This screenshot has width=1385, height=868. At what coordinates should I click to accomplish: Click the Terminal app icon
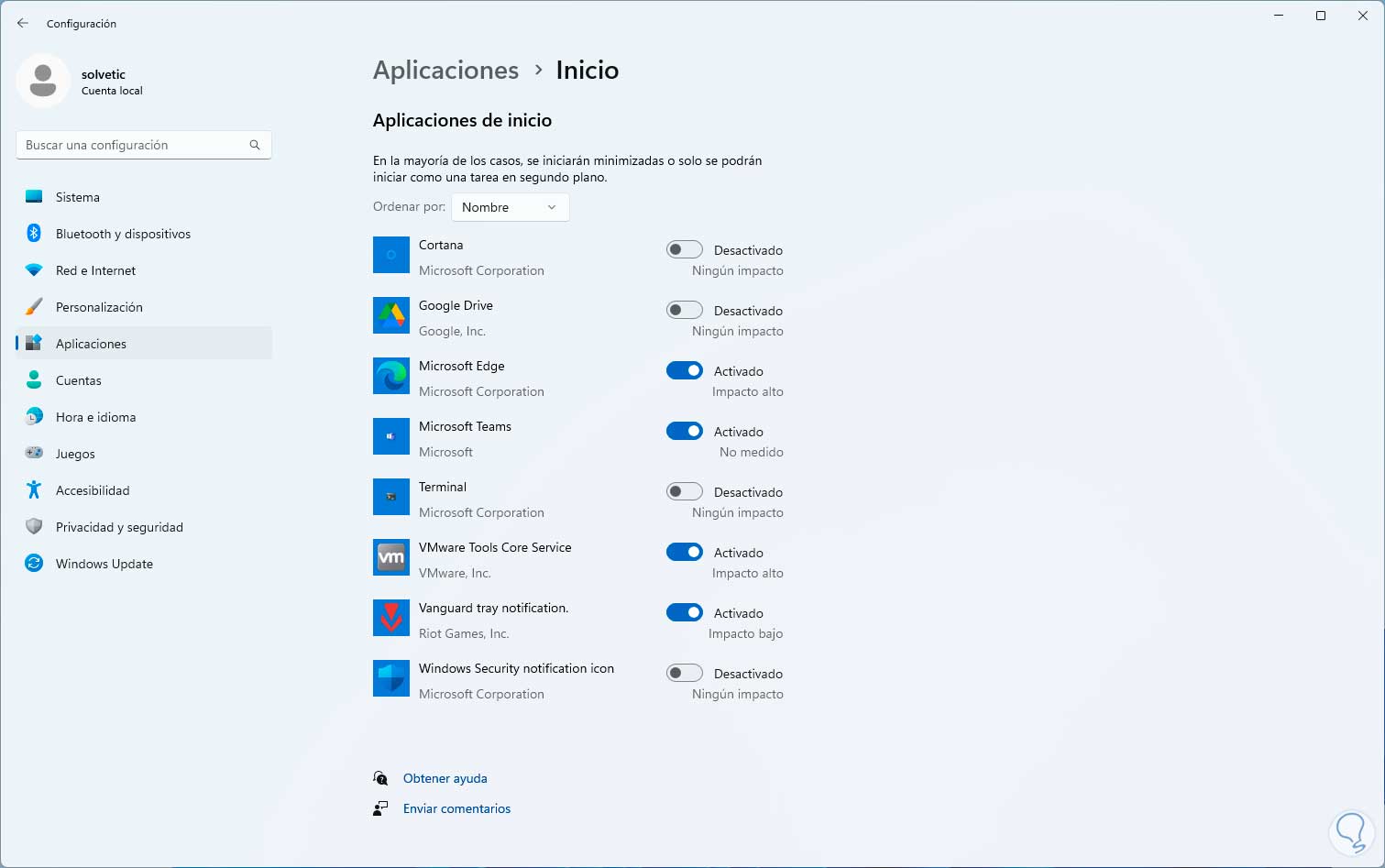click(391, 497)
